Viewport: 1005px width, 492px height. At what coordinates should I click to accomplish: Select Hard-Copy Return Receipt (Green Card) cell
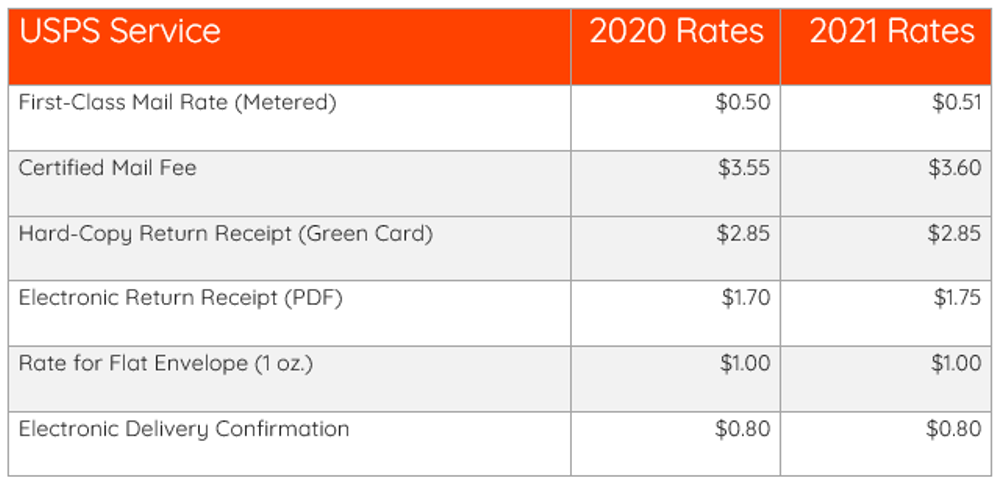coord(289,248)
